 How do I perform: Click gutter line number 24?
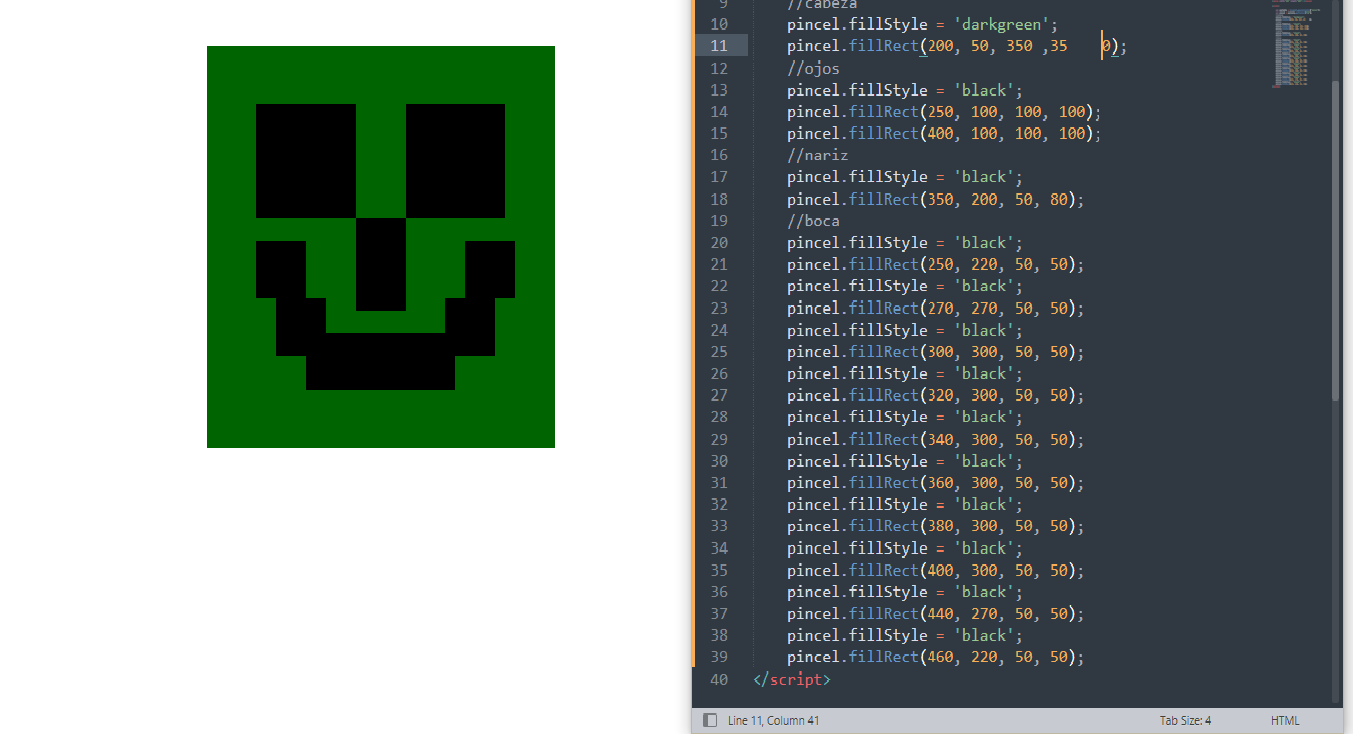point(719,330)
